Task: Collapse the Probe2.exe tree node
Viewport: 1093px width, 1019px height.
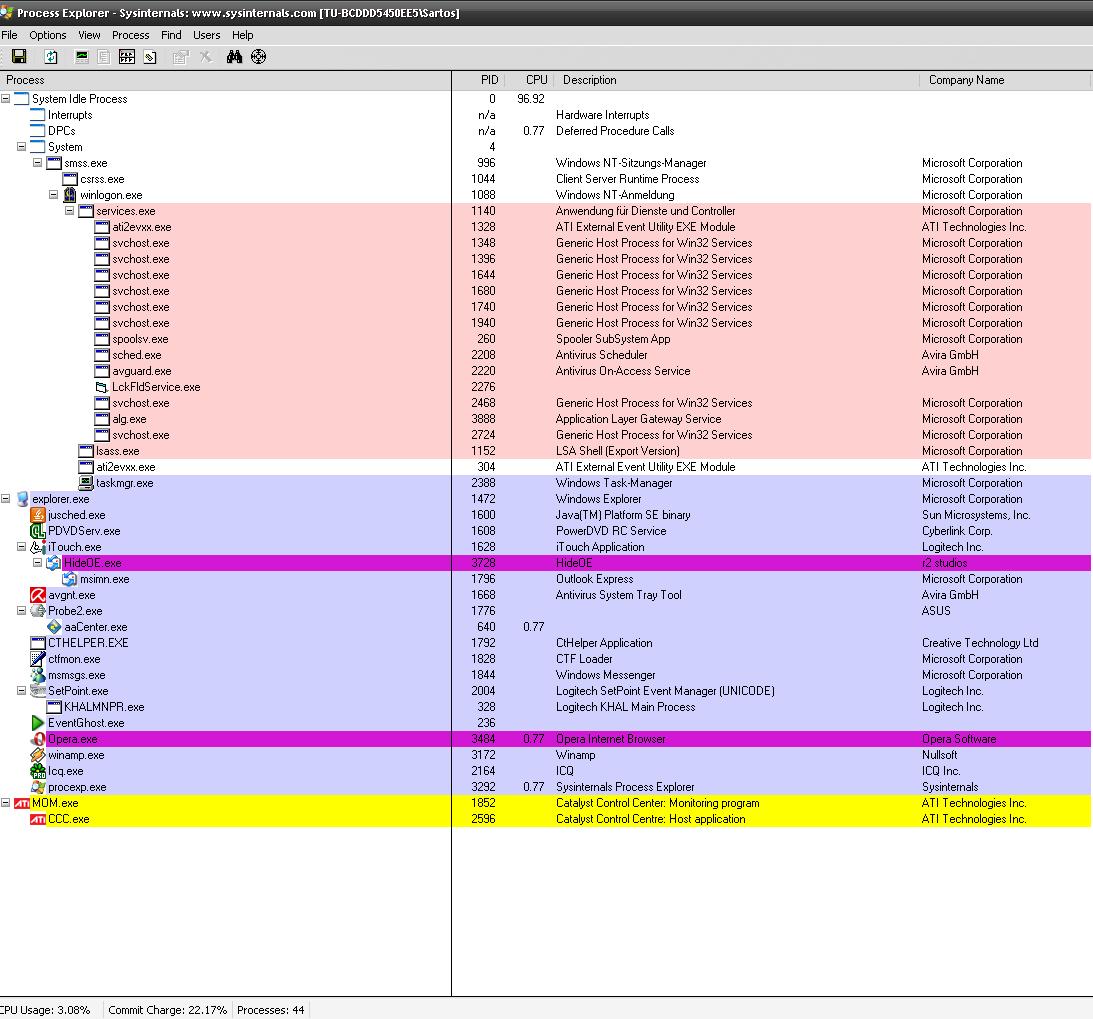Action: (x=22, y=611)
